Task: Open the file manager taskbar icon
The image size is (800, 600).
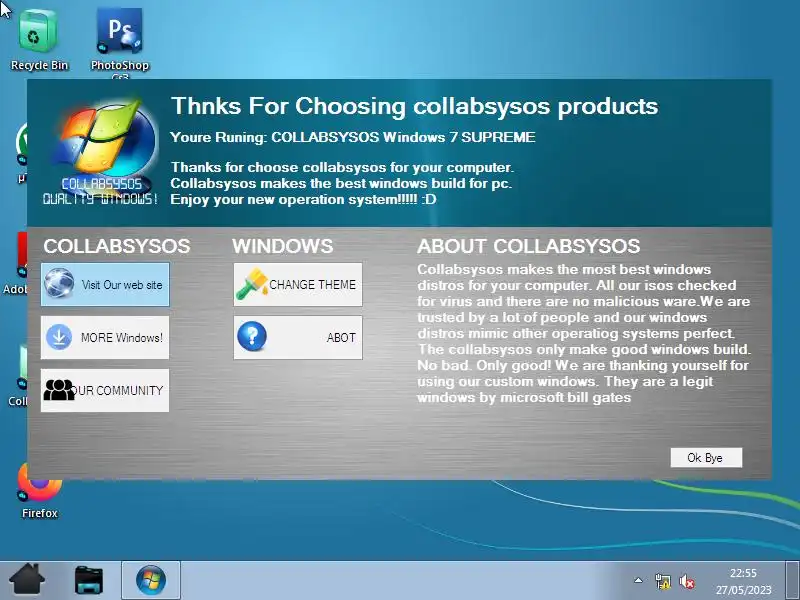Action: click(89, 580)
